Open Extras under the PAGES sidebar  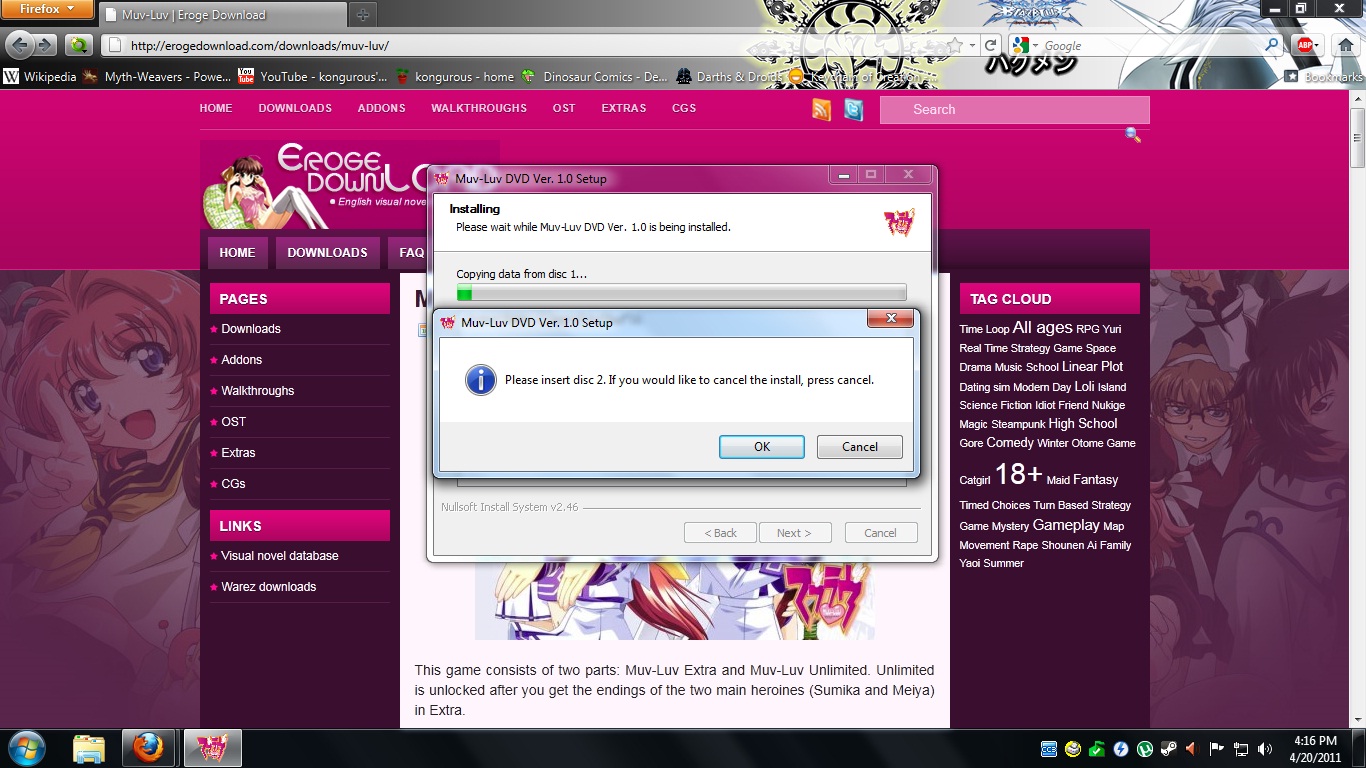tap(238, 453)
